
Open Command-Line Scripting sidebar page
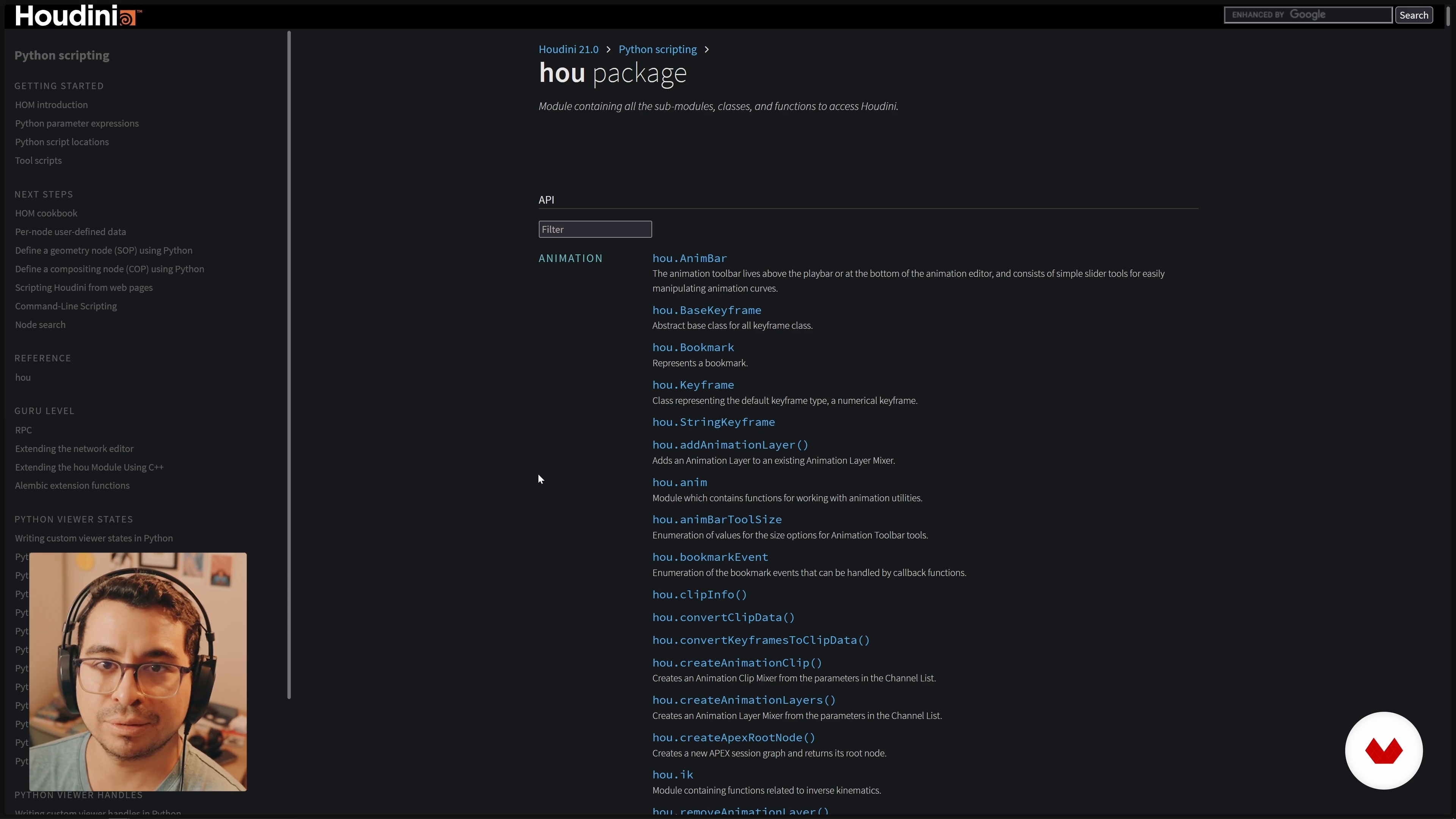tap(66, 306)
